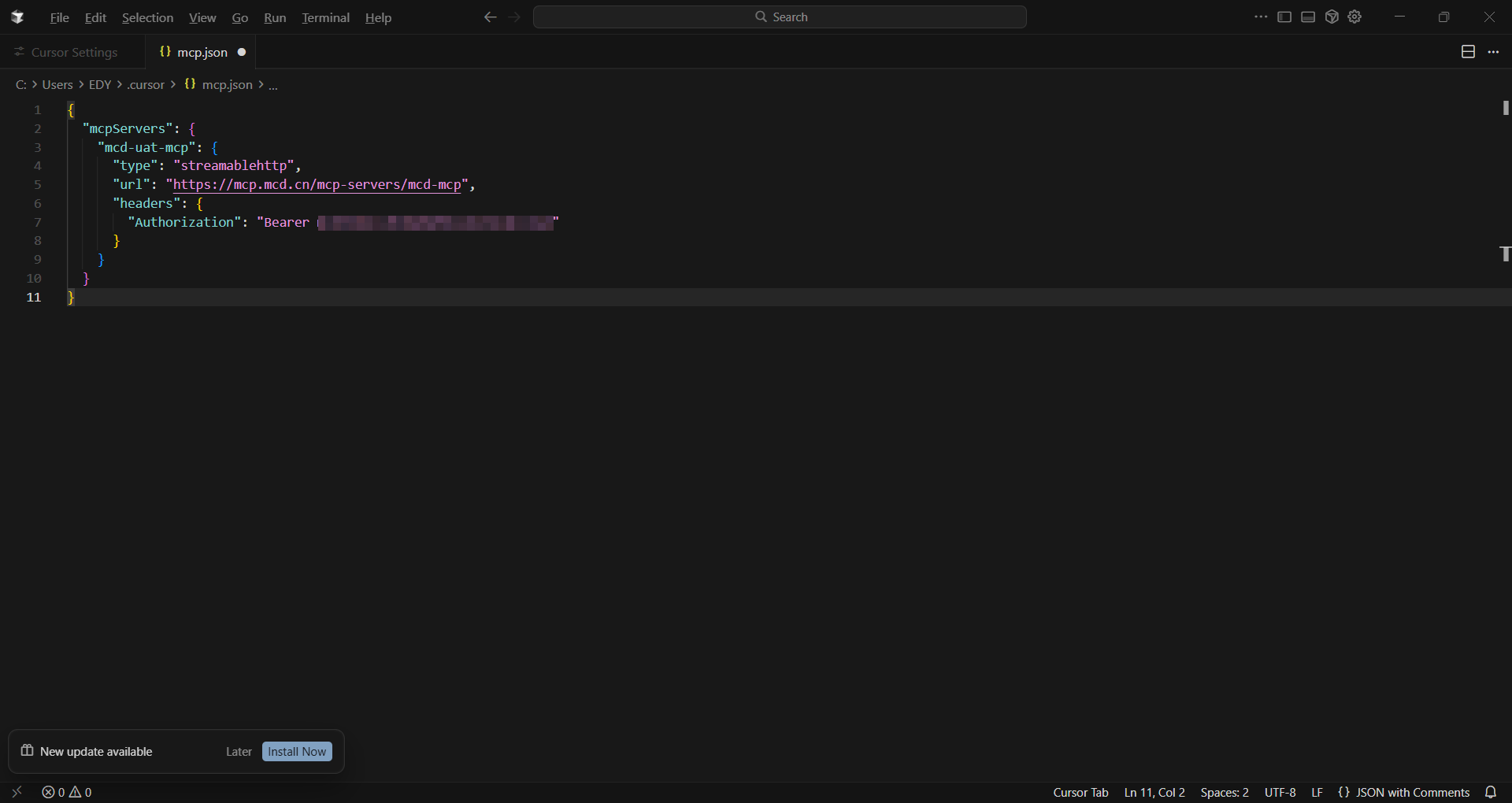Image resolution: width=1512 pixels, height=803 pixels.
Task: Dismiss update by clicking Later
Action: [239, 752]
